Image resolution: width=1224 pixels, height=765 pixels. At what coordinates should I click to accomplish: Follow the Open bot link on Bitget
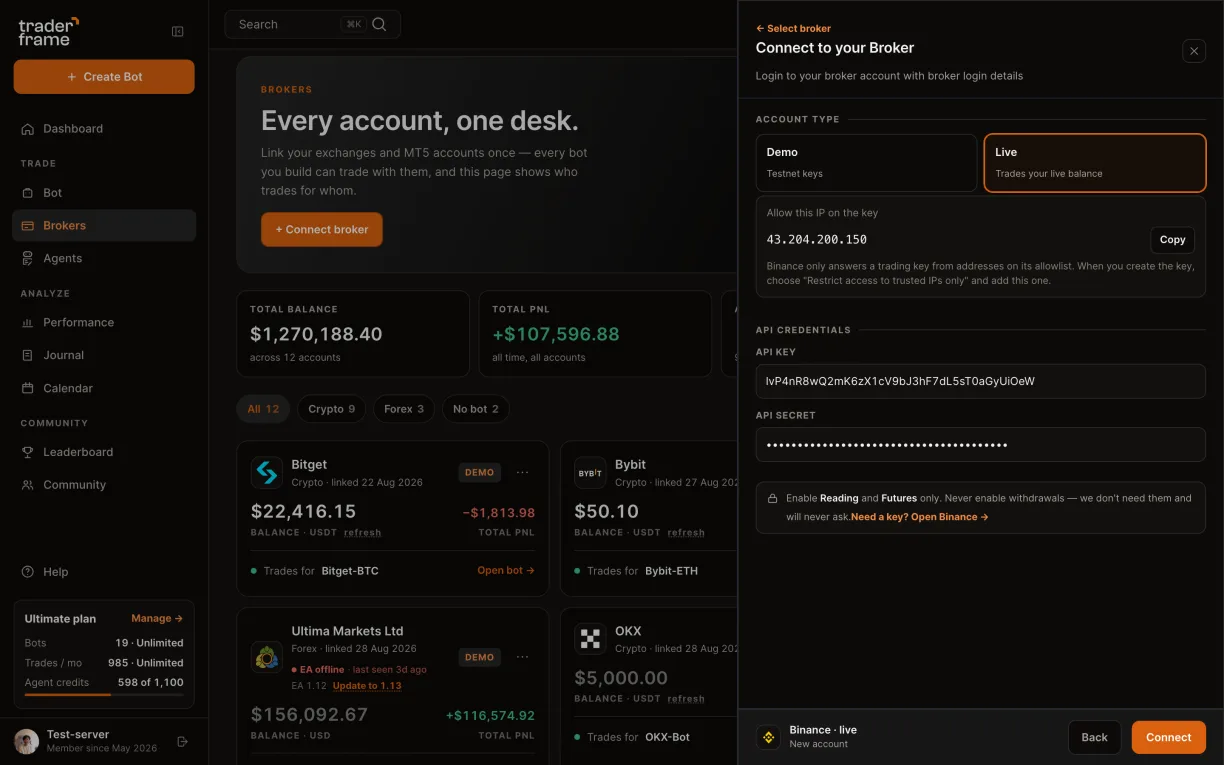[506, 571]
